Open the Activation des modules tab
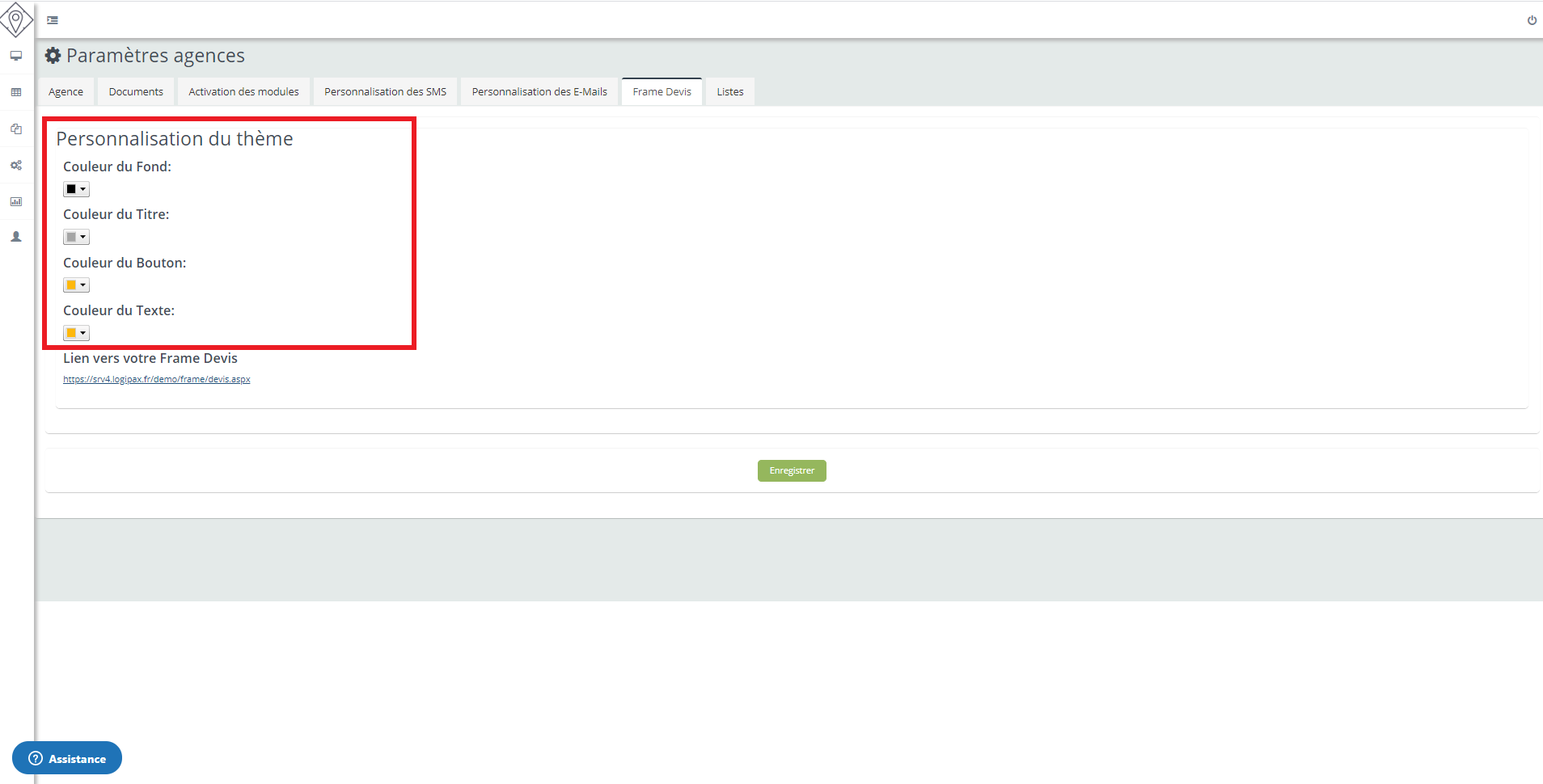1543x784 pixels. [x=243, y=92]
